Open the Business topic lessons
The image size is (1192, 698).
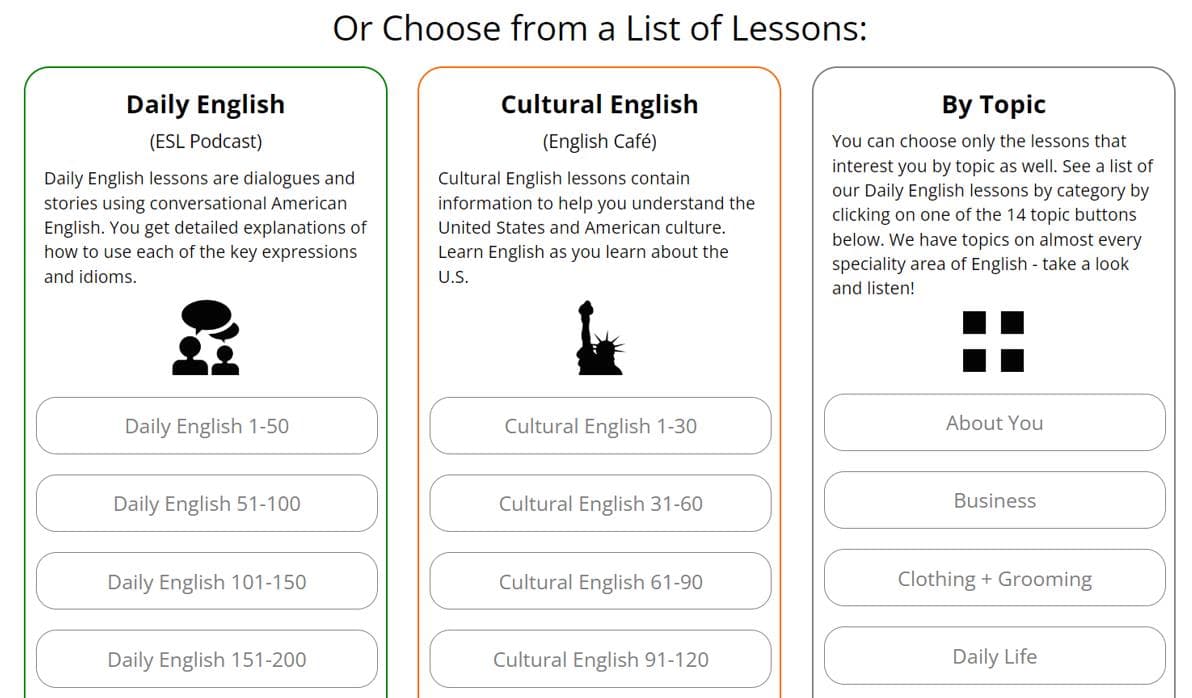pos(994,500)
